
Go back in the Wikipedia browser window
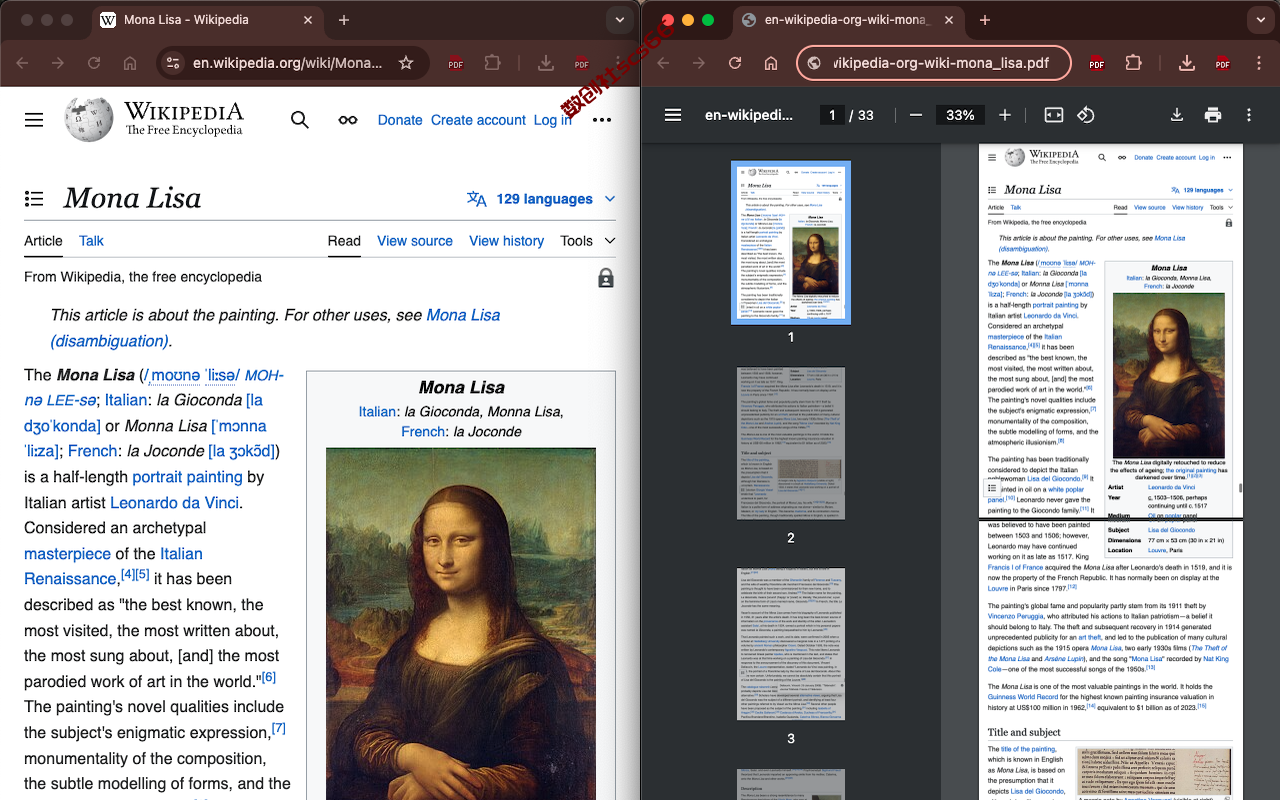tap(22, 63)
